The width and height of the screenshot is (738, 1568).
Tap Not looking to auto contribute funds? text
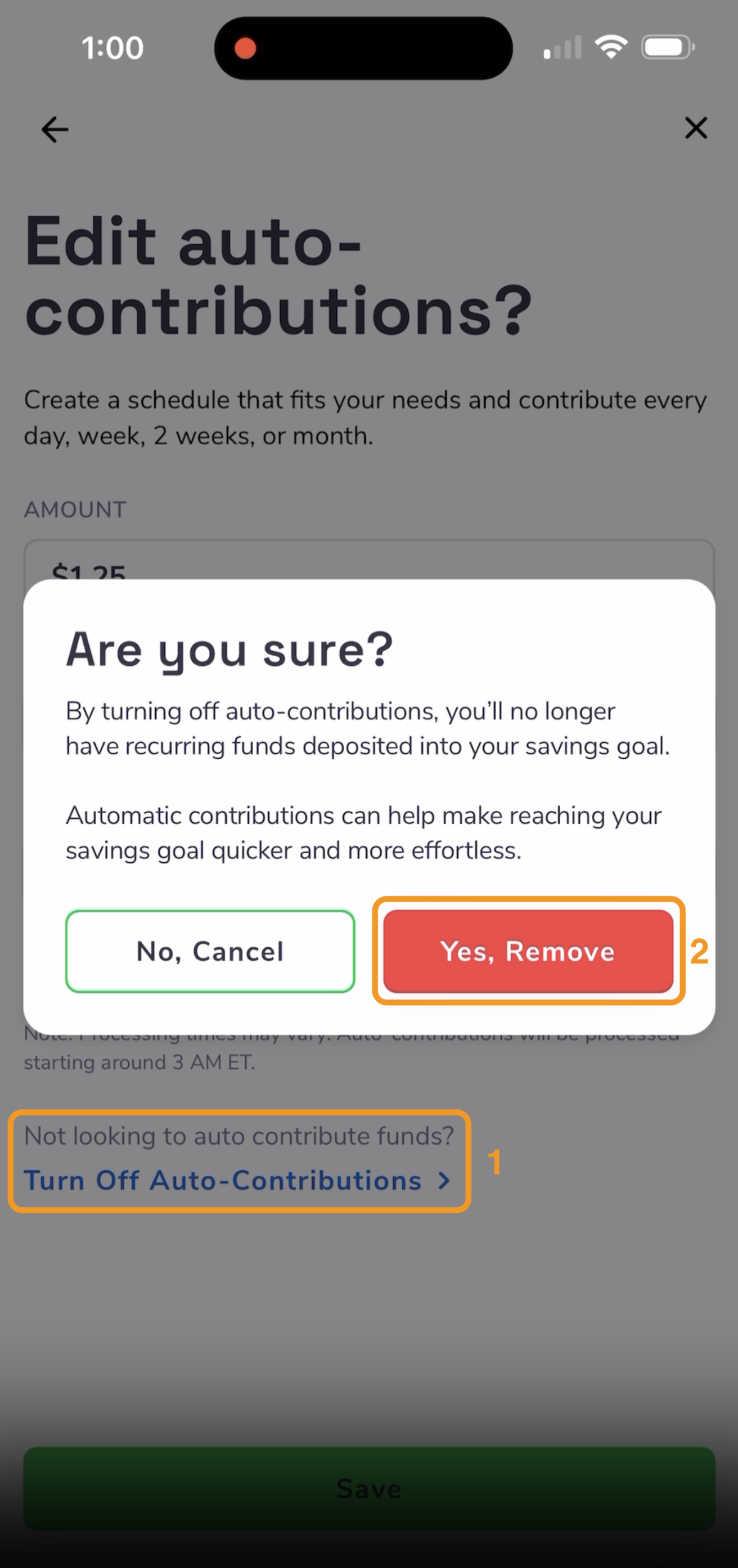click(x=238, y=1136)
